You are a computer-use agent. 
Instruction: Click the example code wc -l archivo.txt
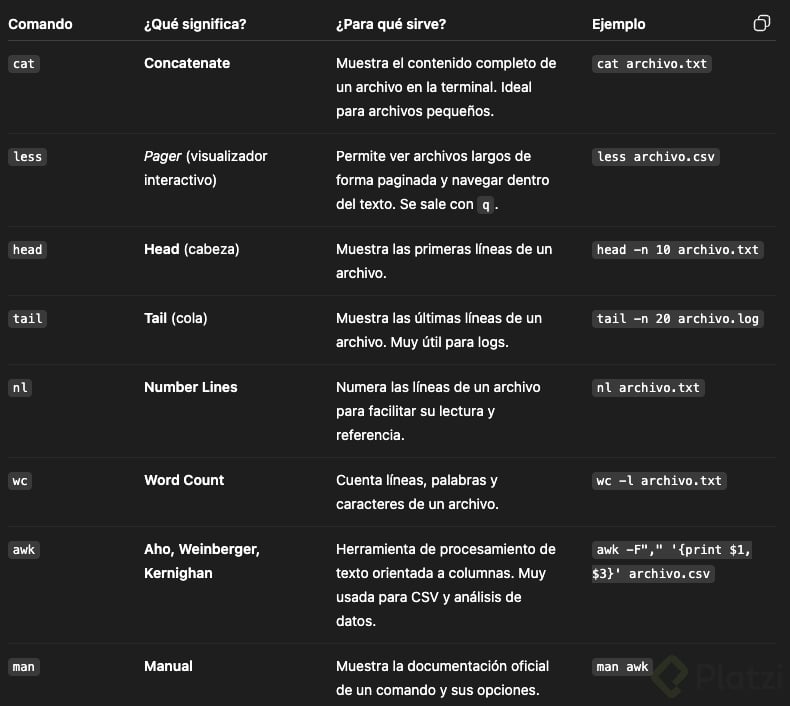(658, 481)
